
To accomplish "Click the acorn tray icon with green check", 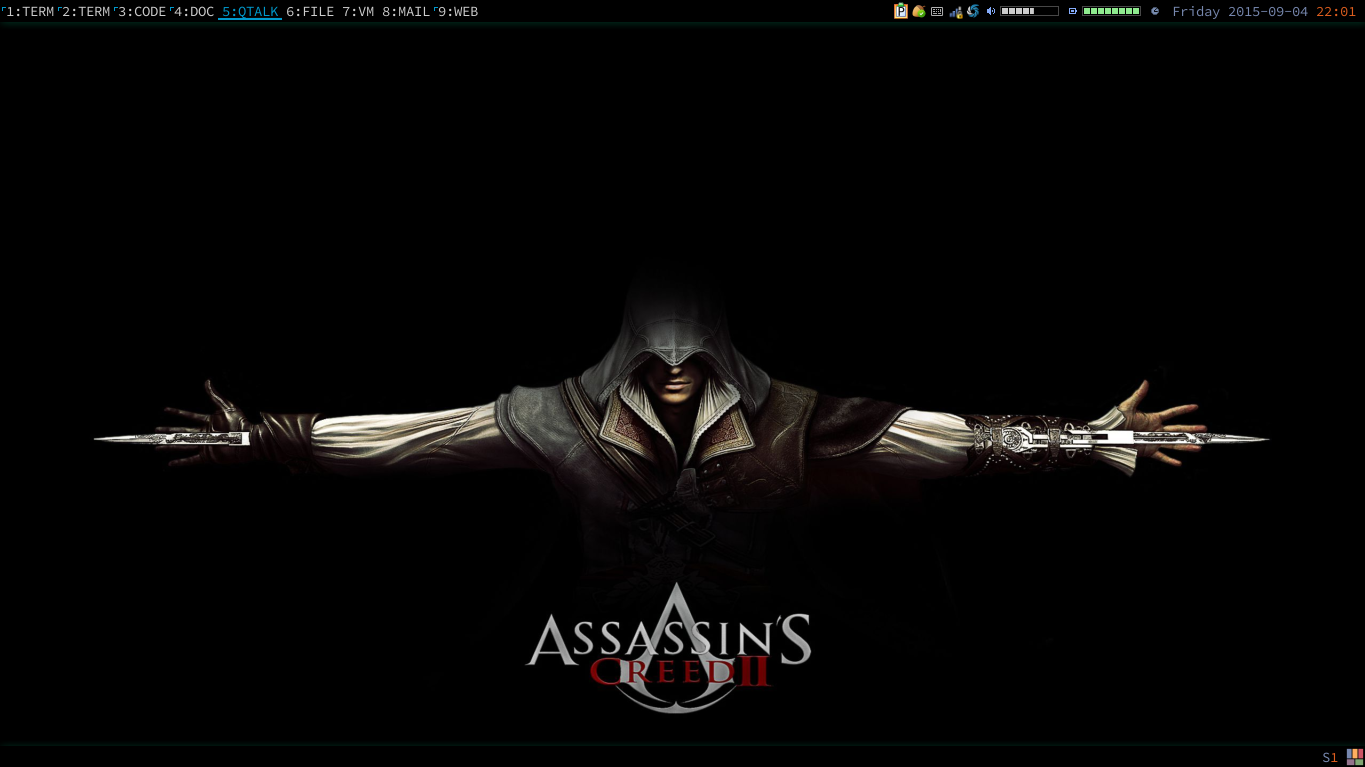I will (919, 11).
